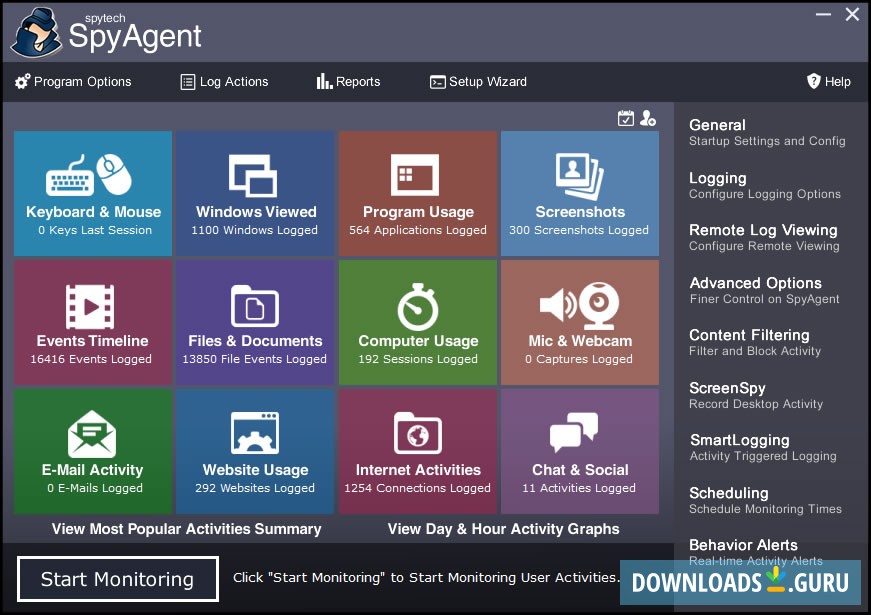The height and width of the screenshot is (615, 871).
Task: Select '16416 Events Logged' text
Action: coord(91,359)
